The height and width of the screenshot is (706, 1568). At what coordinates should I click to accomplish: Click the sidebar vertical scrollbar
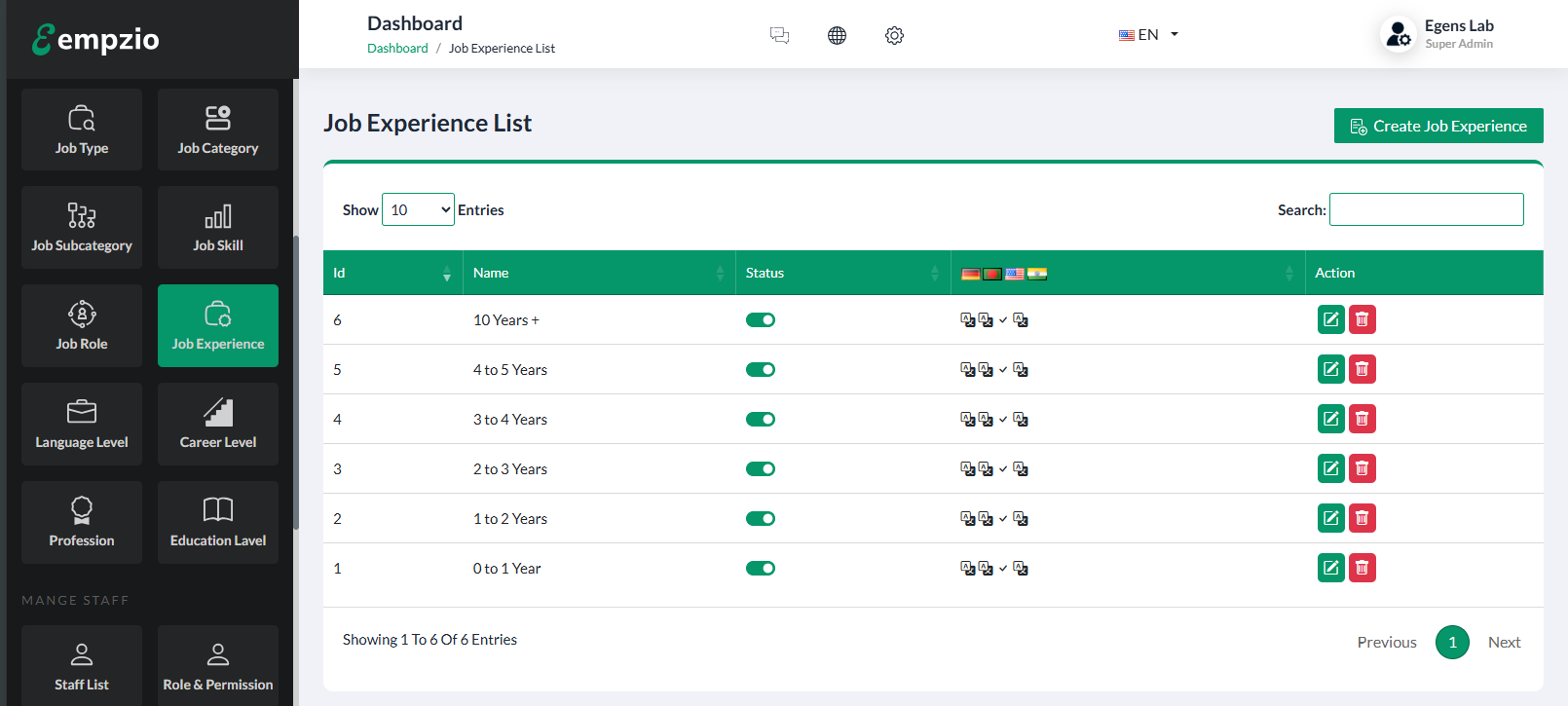pyautogui.click(x=296, y=380)
